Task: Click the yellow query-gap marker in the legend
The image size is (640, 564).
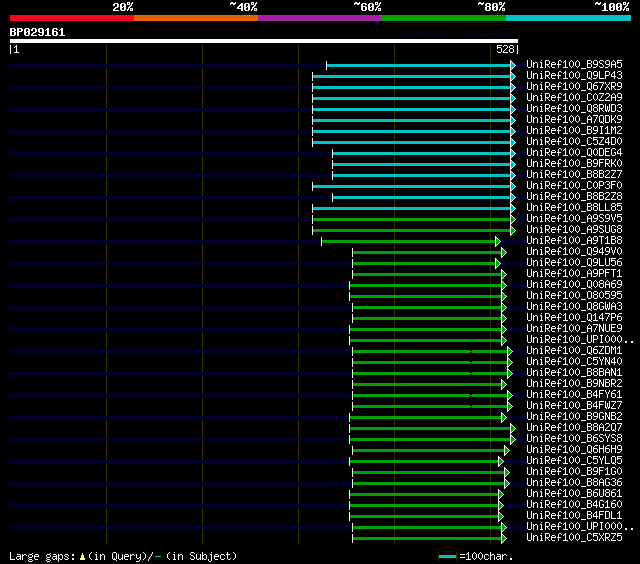Action: pos(82,556)
